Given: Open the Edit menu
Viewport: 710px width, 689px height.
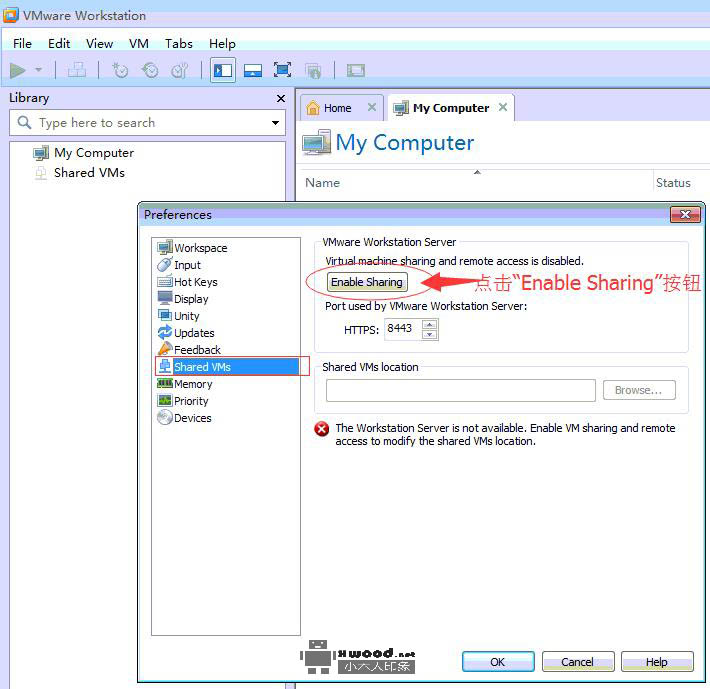Looking at the screenshot, I should [x=59, y=43].
